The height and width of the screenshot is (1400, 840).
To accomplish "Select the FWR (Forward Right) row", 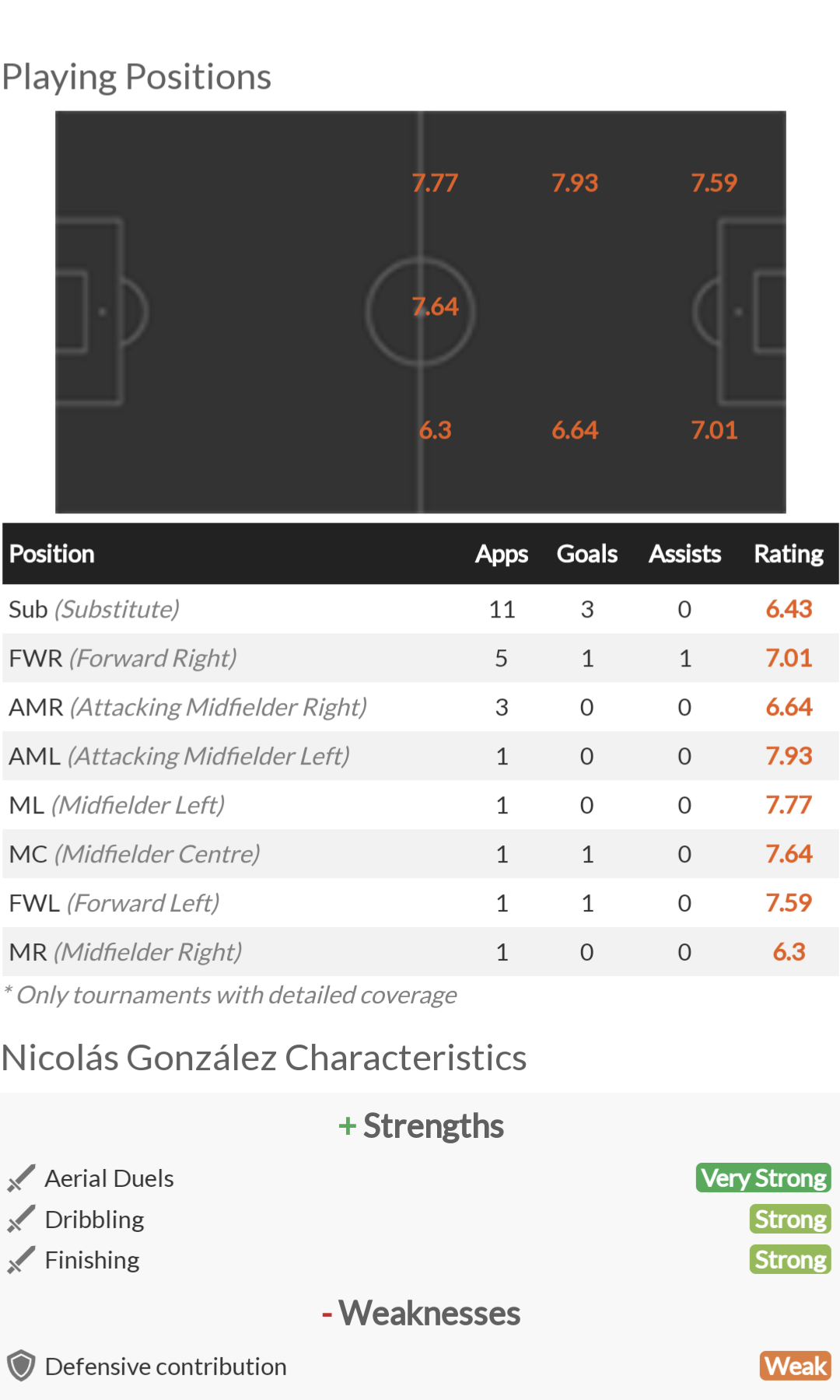I will pos(421,658).
